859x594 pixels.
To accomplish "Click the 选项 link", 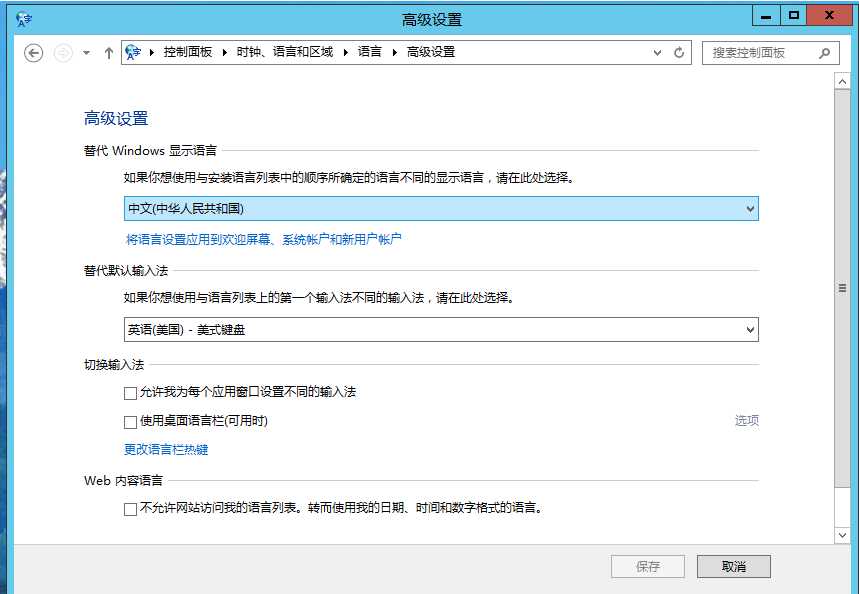I will click(747, 420).
